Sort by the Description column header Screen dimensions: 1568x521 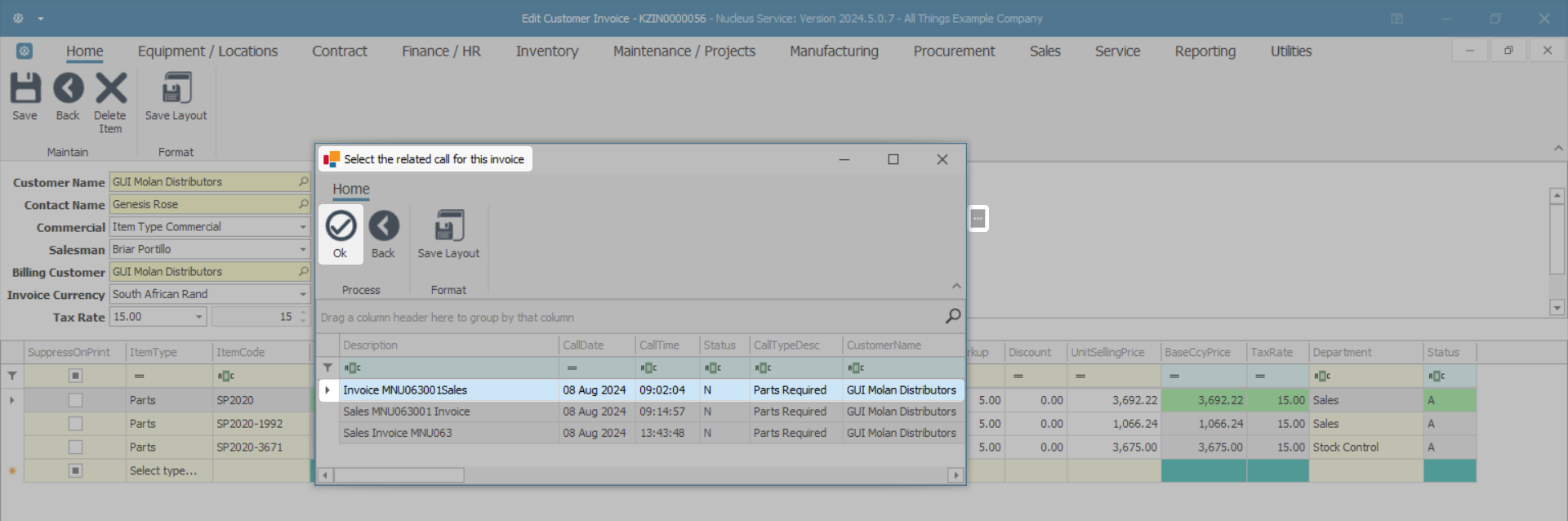click(448, 345)
